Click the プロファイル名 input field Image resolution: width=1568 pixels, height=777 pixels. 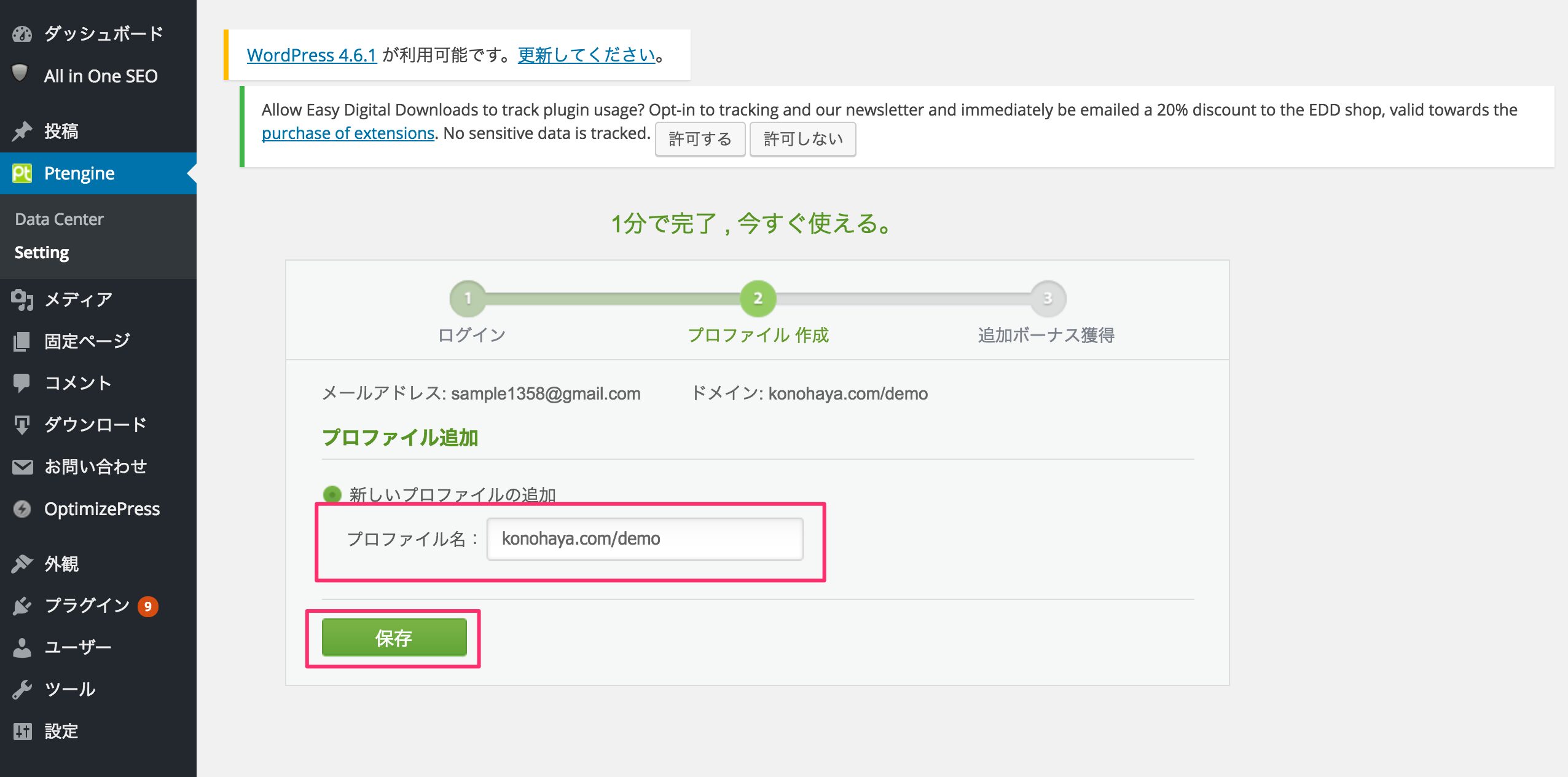[x=645, y=538]
